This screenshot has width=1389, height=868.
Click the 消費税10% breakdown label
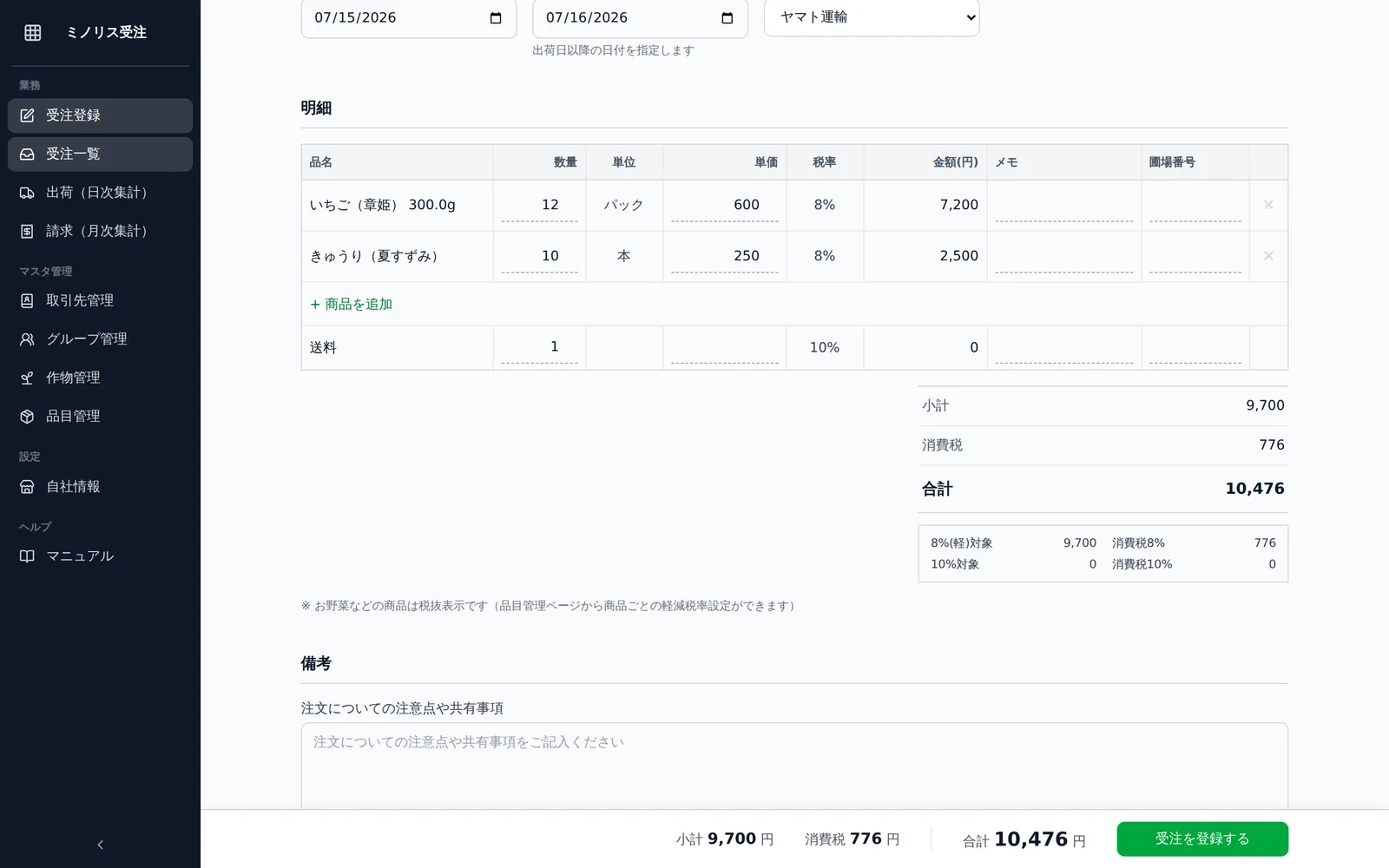click(1142, 564)
